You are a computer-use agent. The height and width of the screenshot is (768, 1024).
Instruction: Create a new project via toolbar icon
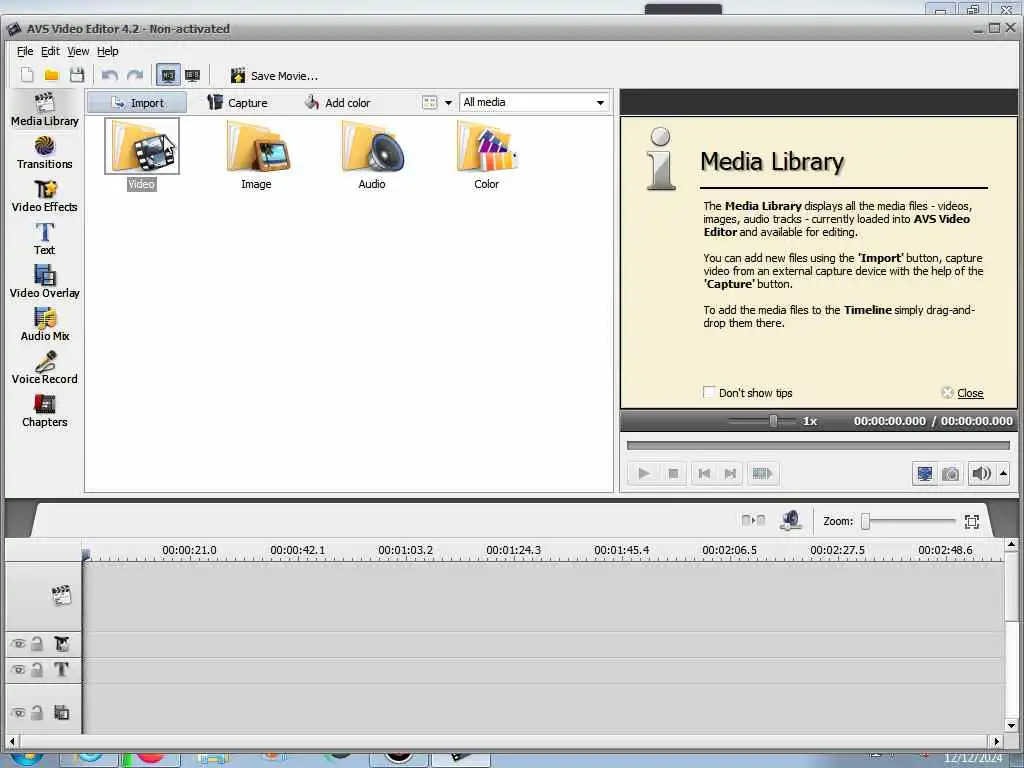(27, 75)
